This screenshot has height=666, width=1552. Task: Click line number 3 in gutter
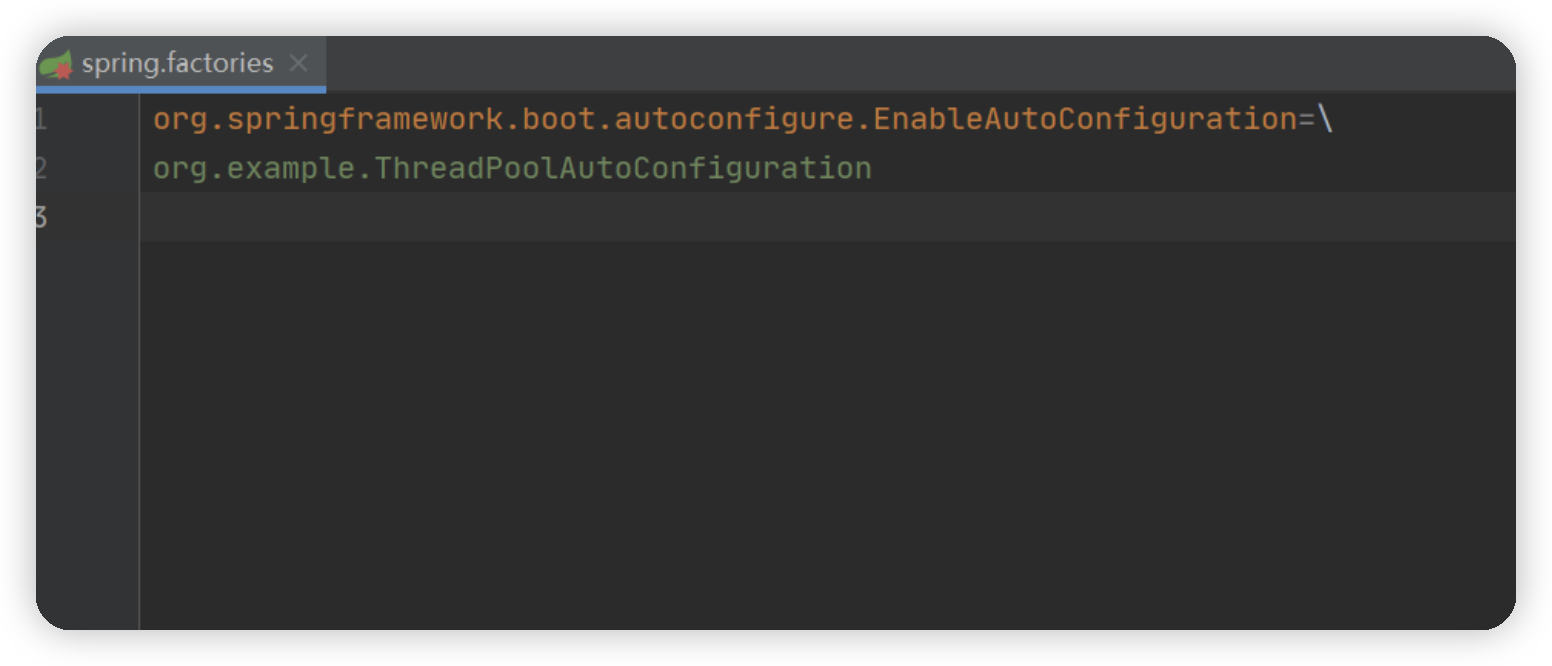41,216
